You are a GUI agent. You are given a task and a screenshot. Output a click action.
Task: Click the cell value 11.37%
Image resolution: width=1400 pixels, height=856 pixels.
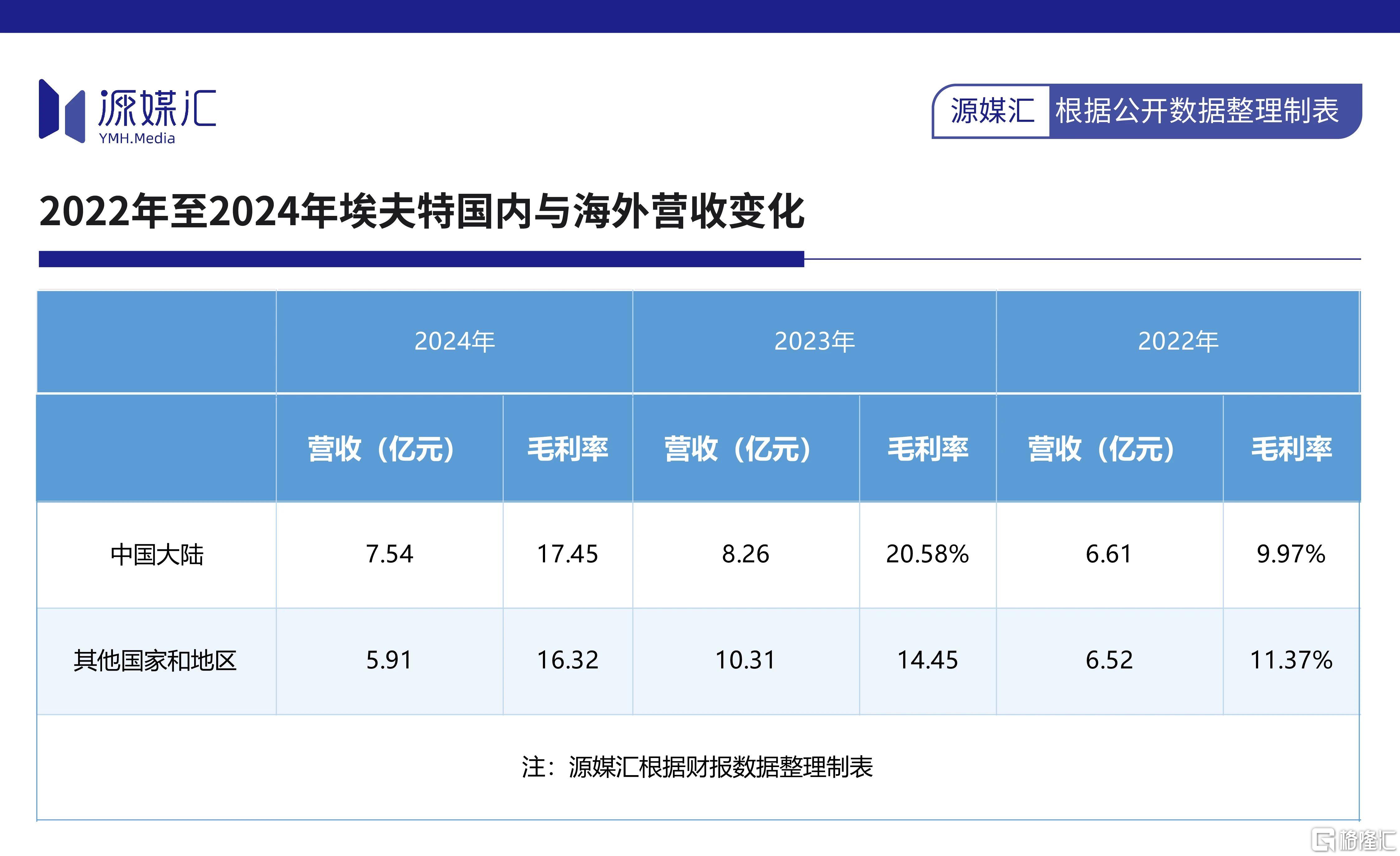pos(1291,660)
